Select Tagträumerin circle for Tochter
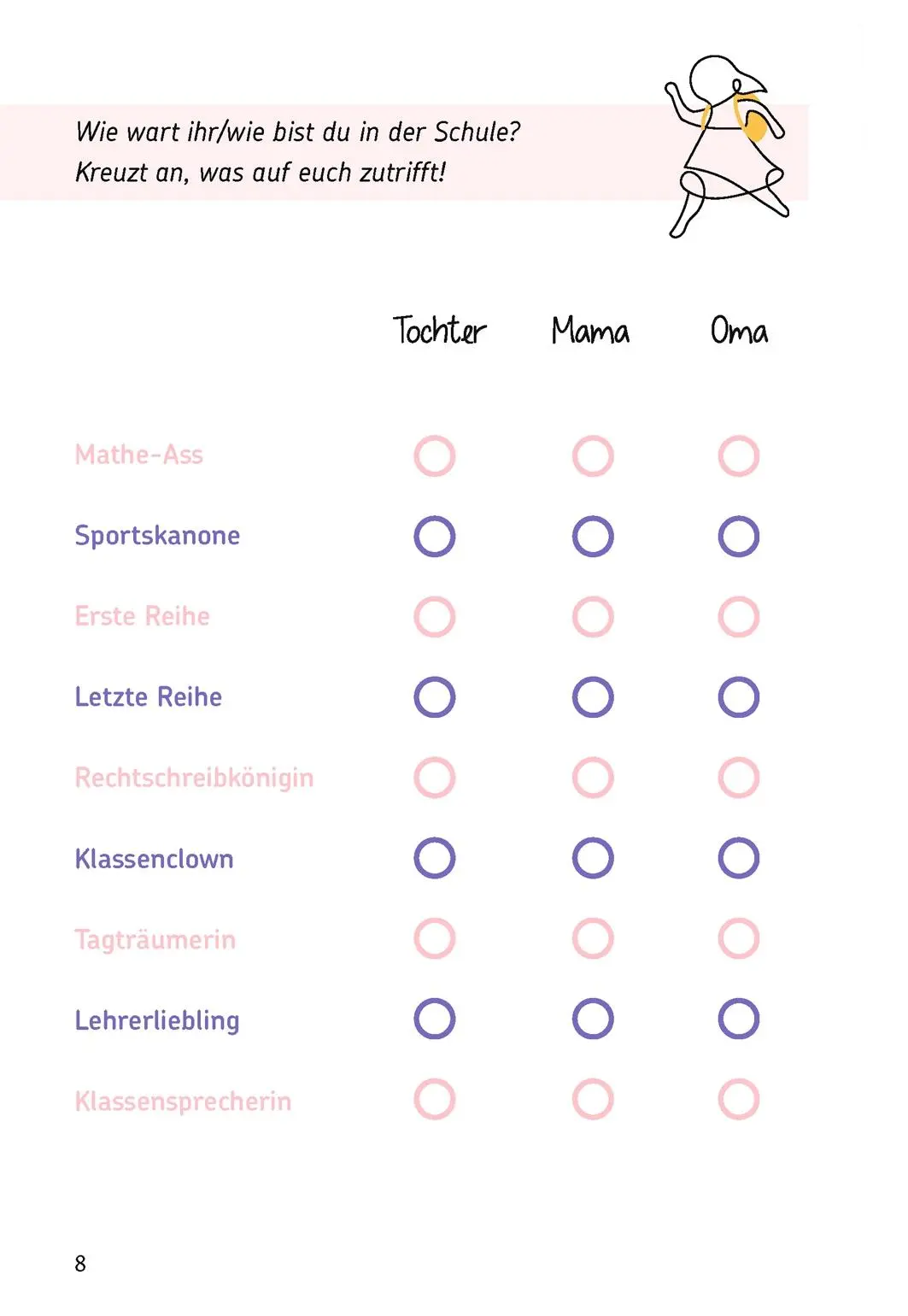 tap(435, 938)
